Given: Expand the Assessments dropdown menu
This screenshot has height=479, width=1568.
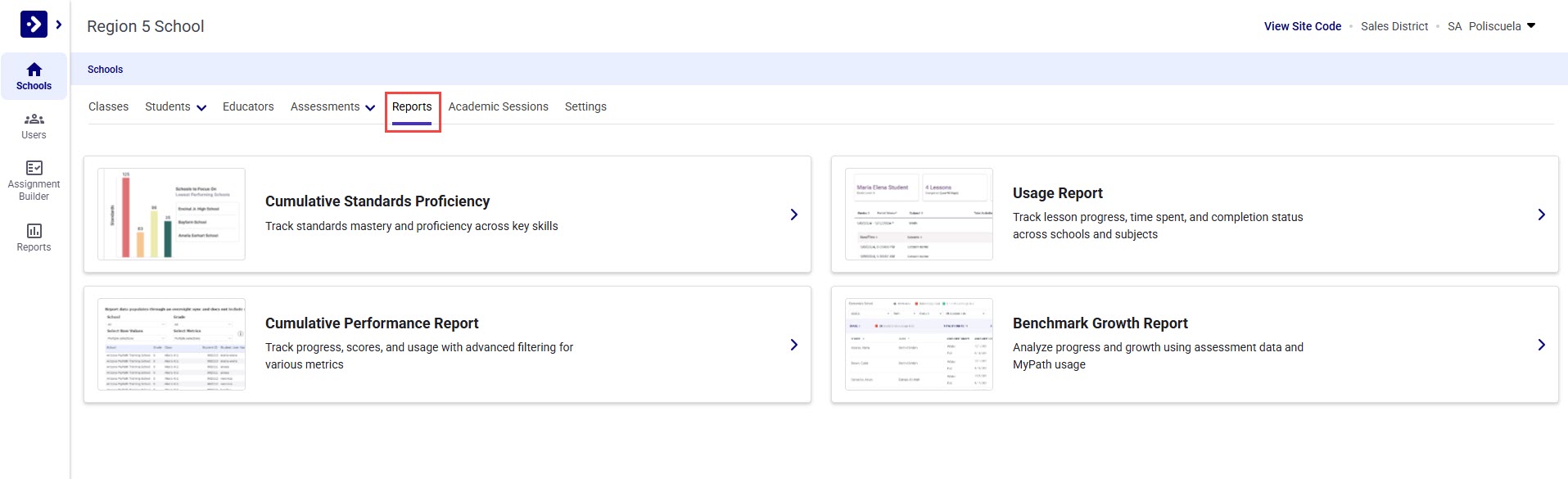Looking at the screenshot, I should click(x=332, y=107).
